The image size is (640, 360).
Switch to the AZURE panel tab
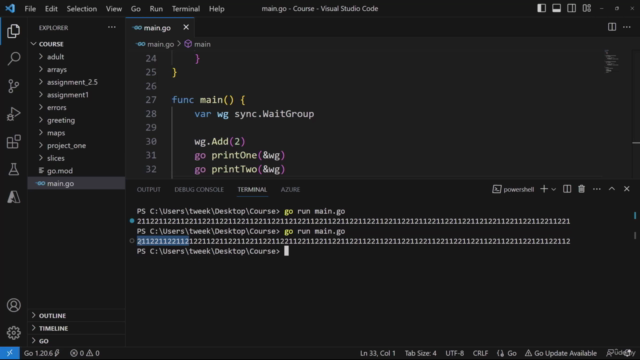coord(290,189)
